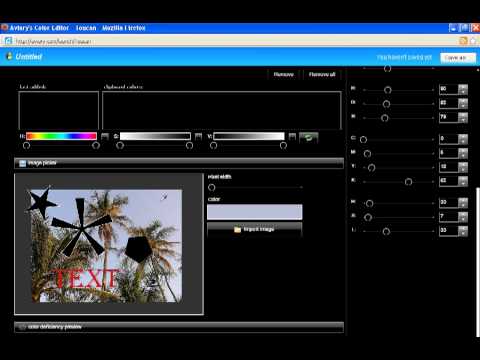Screen dimensions: 480x360
Task: Expand the color deficiency preview panel
Action: pyautogui.click(x=179, y=327)
